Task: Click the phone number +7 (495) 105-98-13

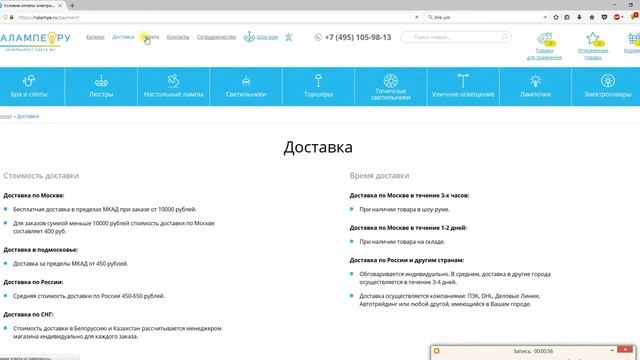Action: [x=358, y=37]
